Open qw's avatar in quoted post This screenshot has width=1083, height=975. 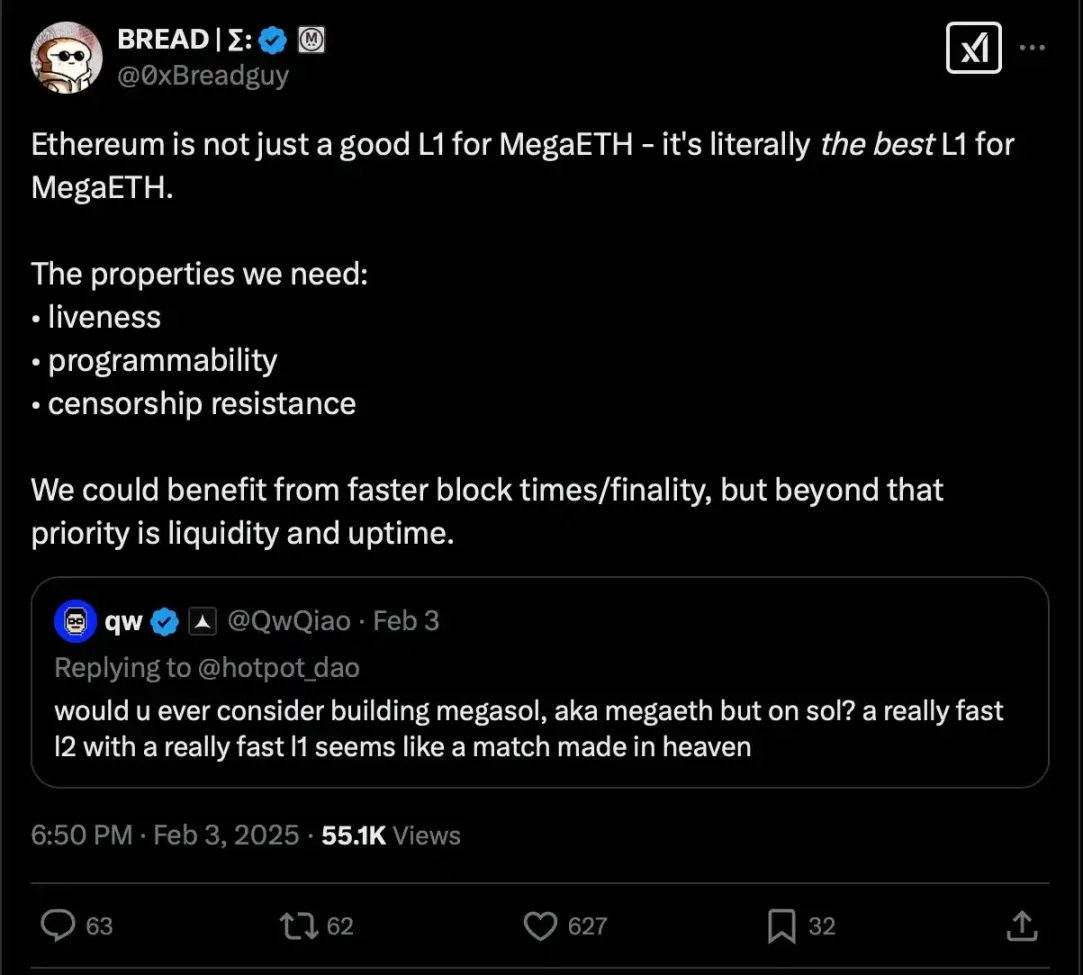[75, 621]
